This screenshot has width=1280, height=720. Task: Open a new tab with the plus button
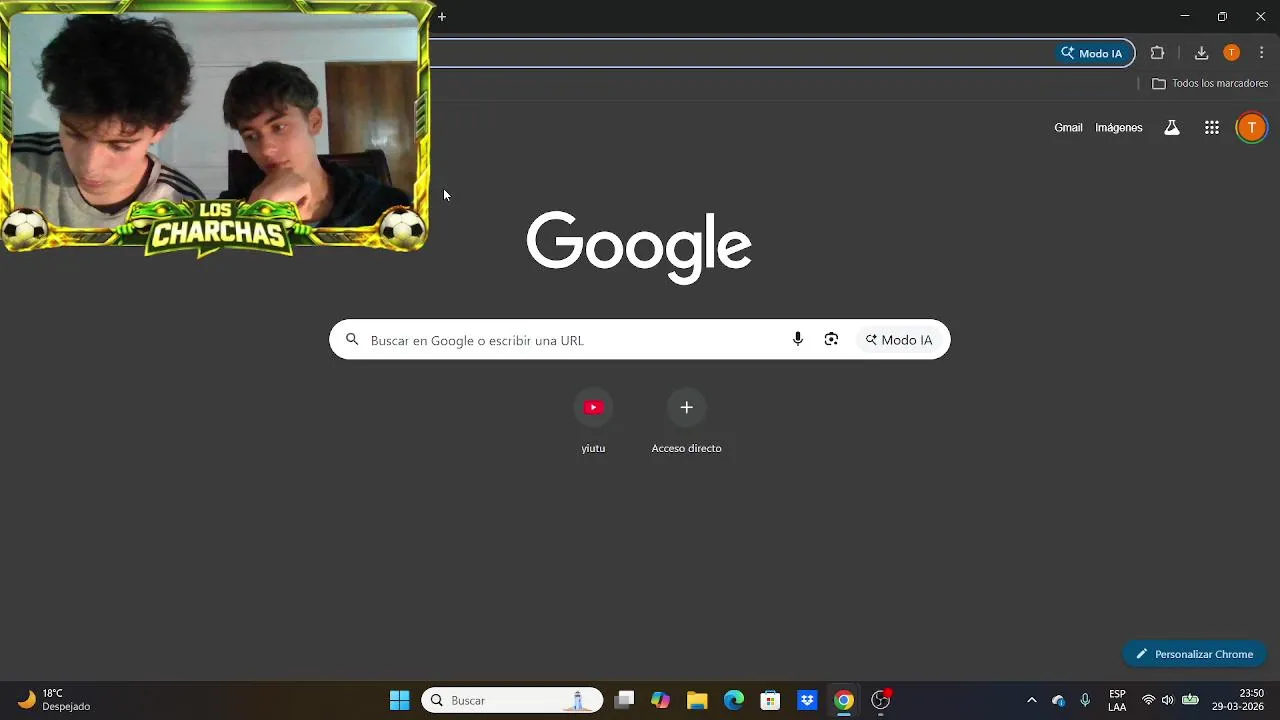click(x=442, y=17)
